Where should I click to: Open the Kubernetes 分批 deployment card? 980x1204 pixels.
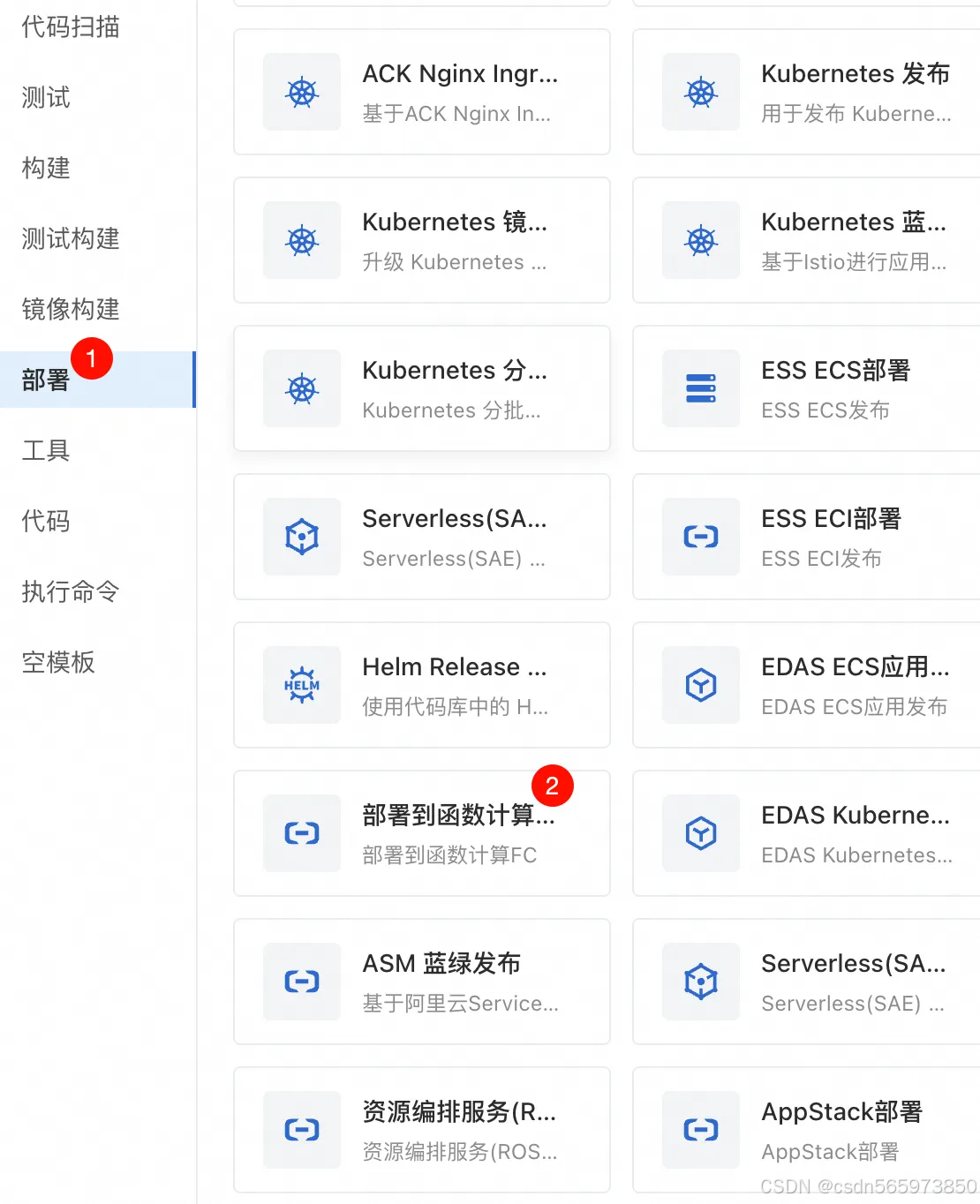click(x=421, y=388)
